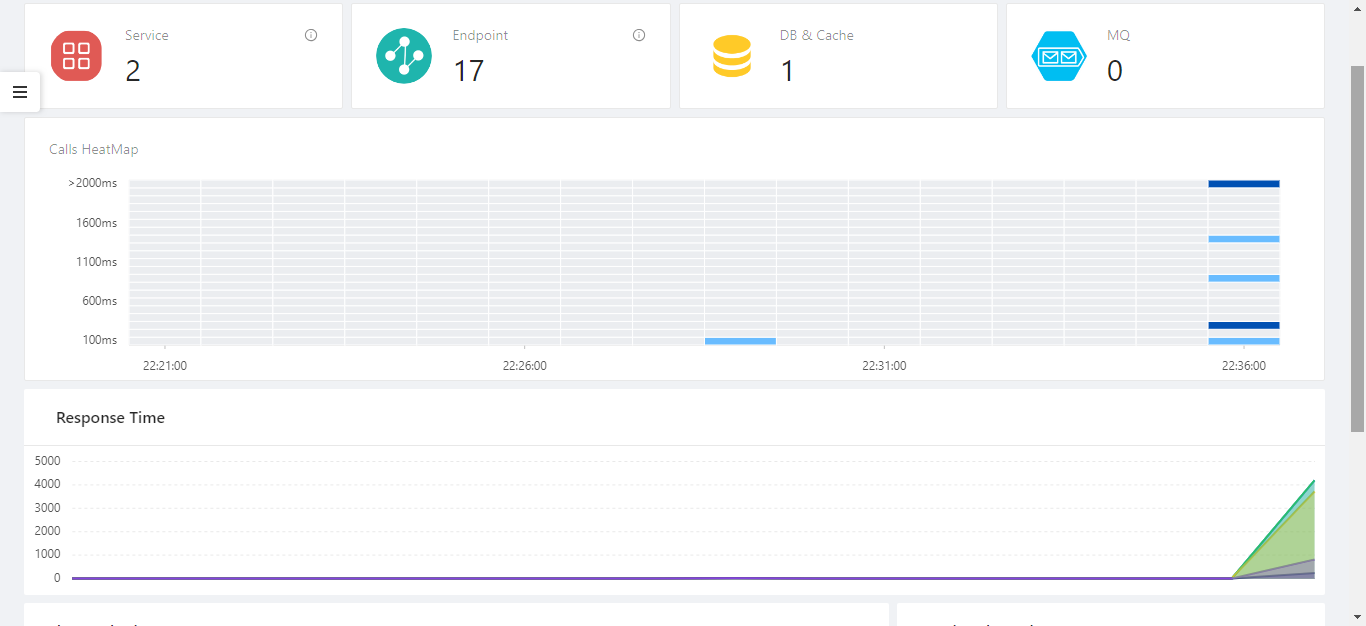Click the info icon beside Service
This screenshot has width=1366, height=626.
(x=311, y=35)
